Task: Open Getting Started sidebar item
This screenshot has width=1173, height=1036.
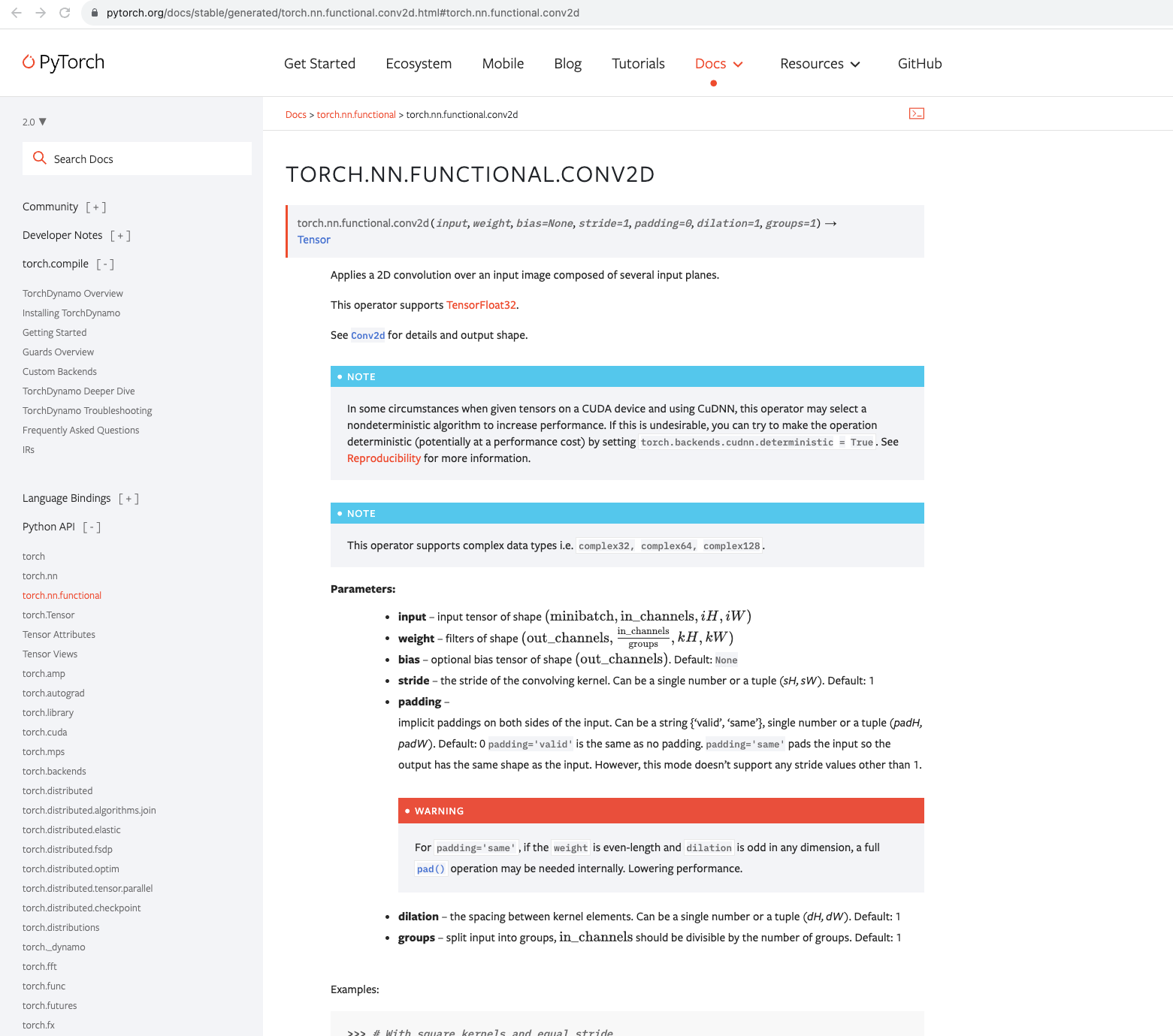Action: [x=55, y=332]
